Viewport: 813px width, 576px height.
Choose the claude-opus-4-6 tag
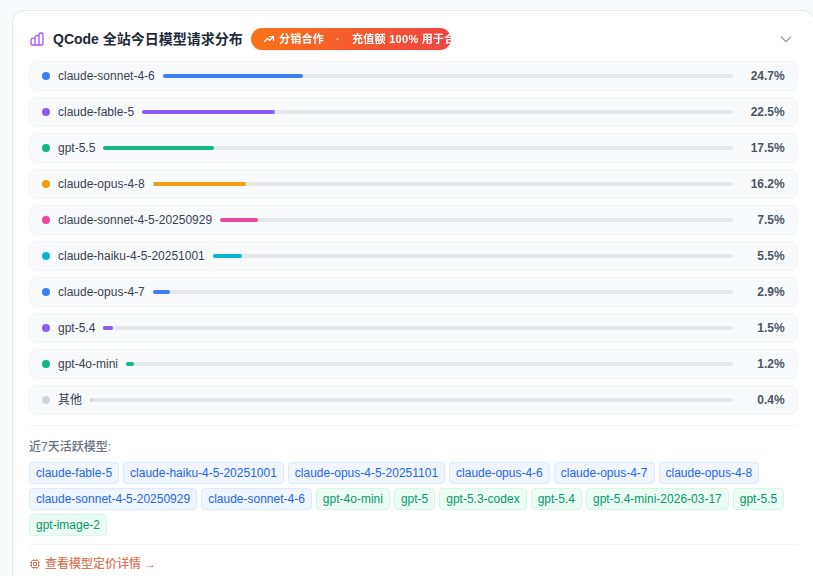click(x=499, y=473)
